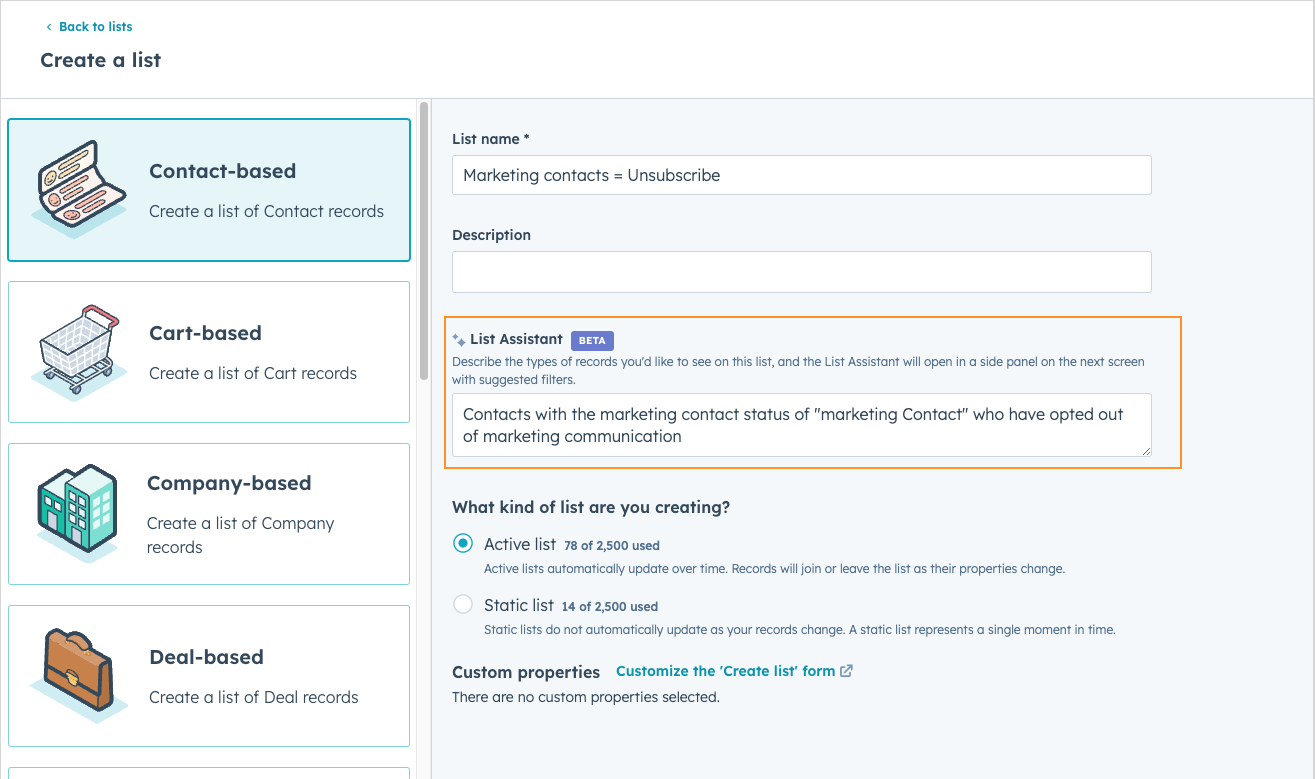This screenshot has width=1315, height=779.
Task: Click the textarea resize handle in List Assistant
Action: point(1145,451)
